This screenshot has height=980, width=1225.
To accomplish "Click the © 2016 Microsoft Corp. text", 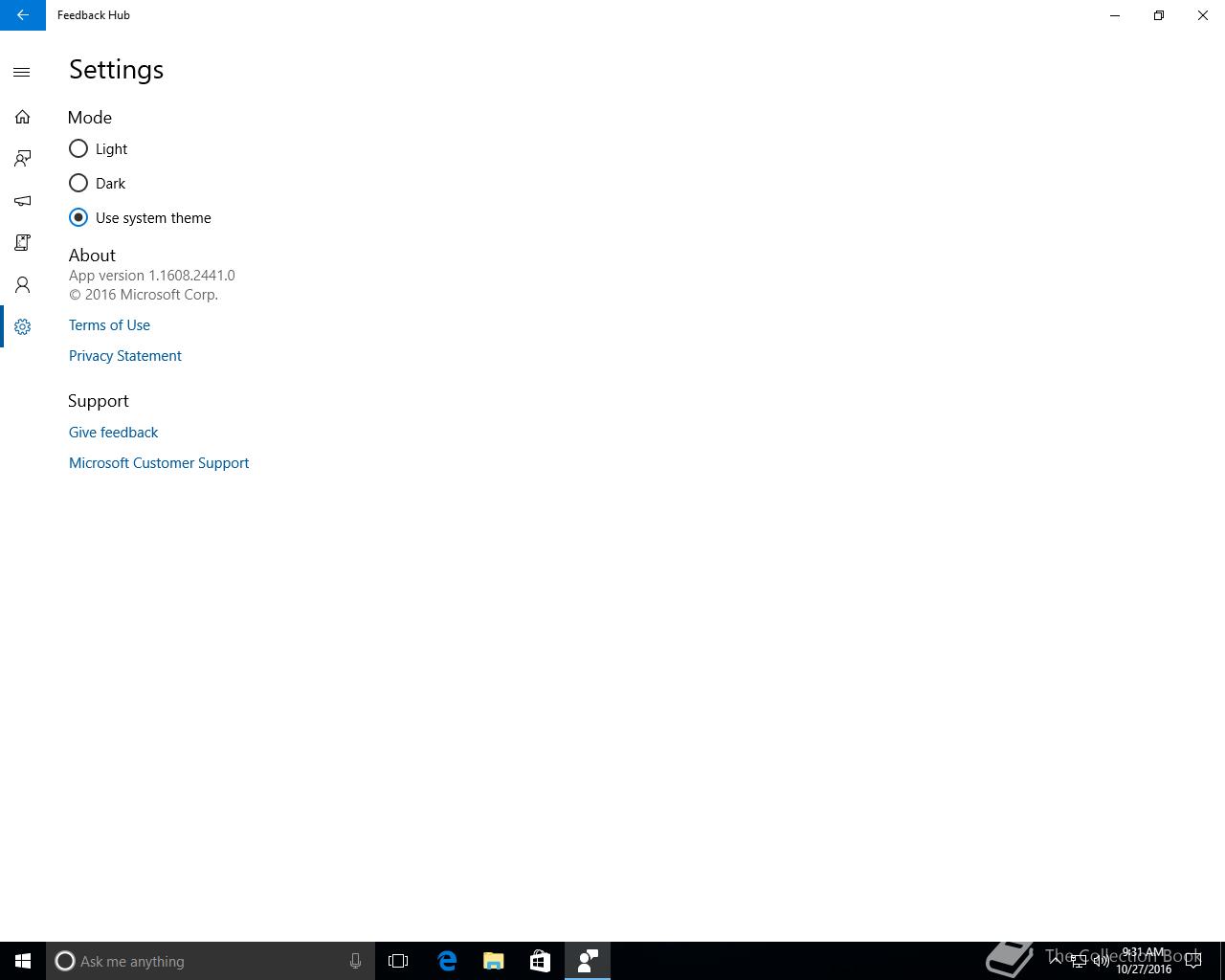I will click(144, 295).
